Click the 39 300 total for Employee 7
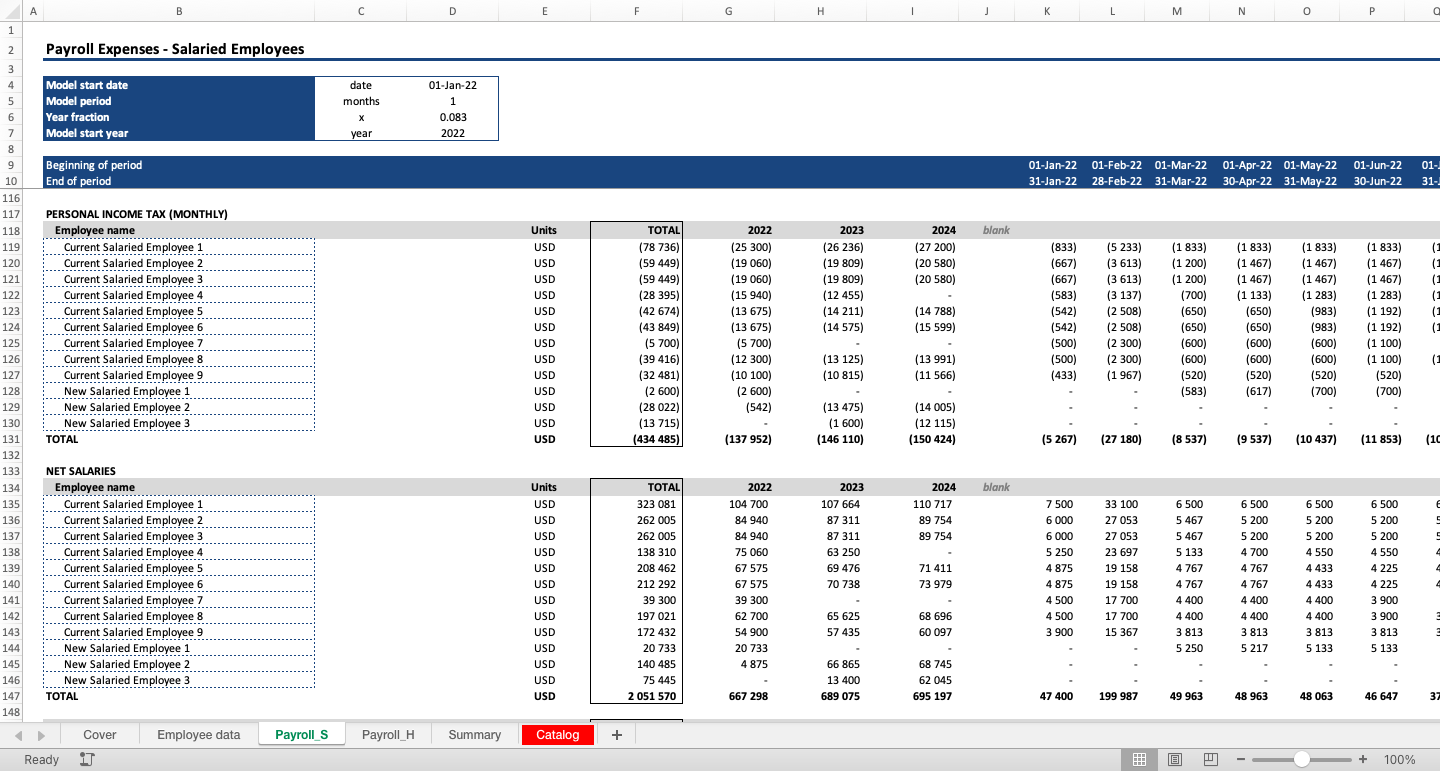1440x771 pixels. point(637,600)
